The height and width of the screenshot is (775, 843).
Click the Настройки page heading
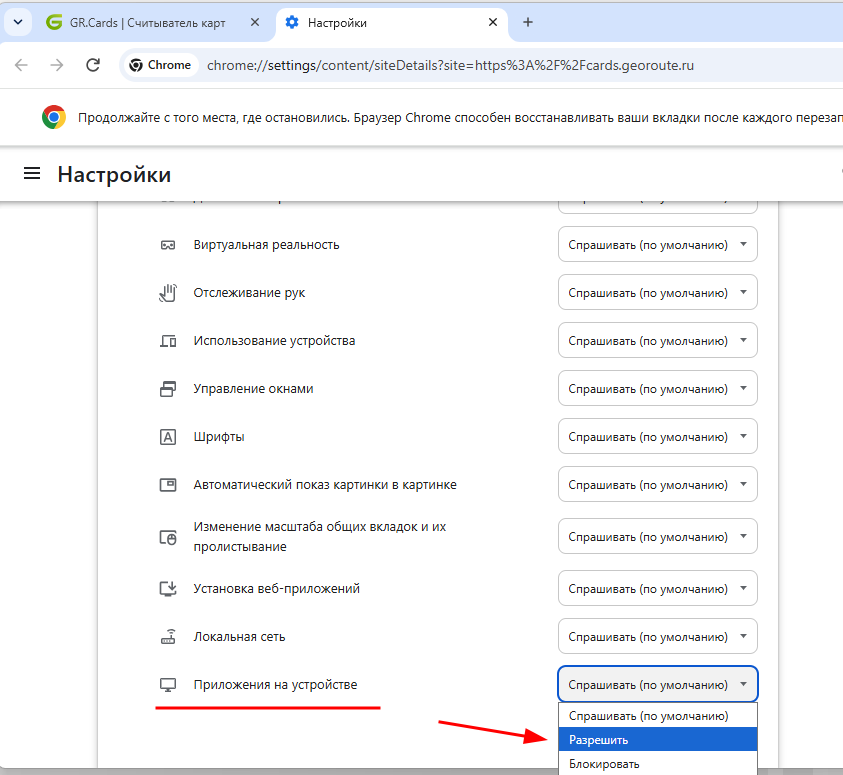[x=114, y=175]
